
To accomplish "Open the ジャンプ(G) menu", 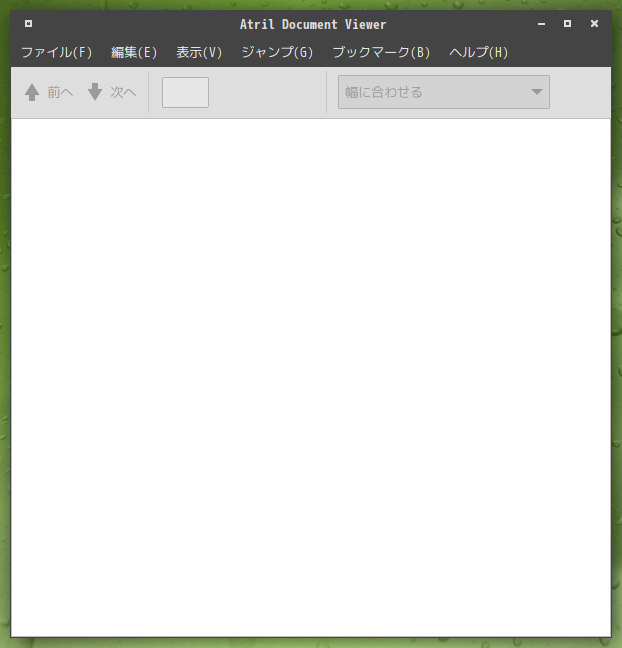I will pyautogui.click(x=277, y=52).
